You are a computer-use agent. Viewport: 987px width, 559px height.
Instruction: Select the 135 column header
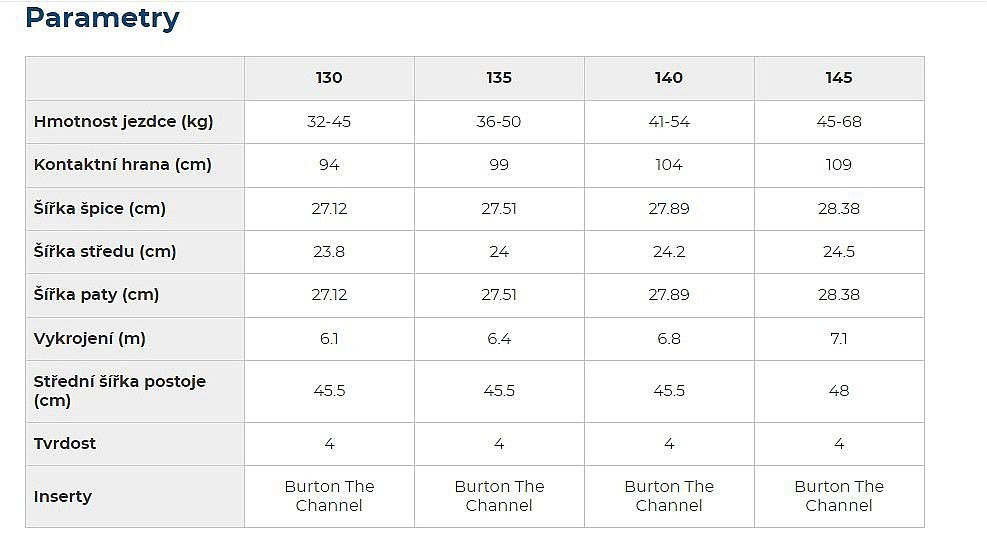point(499,78)
